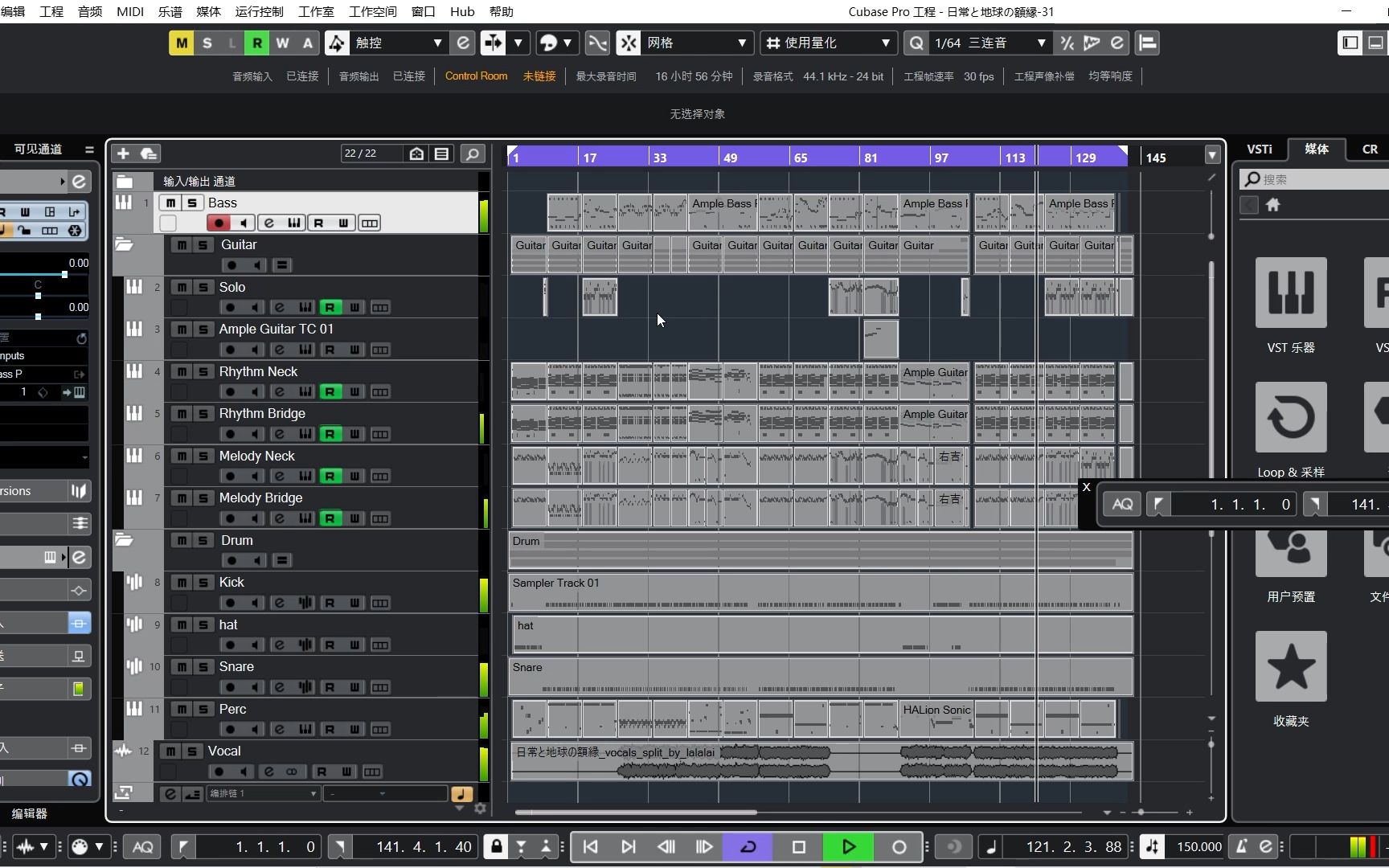Viewport: 1389px width, 868px height.
Task: Stop playback with the Stop button
Action: [x=798, y=846]
